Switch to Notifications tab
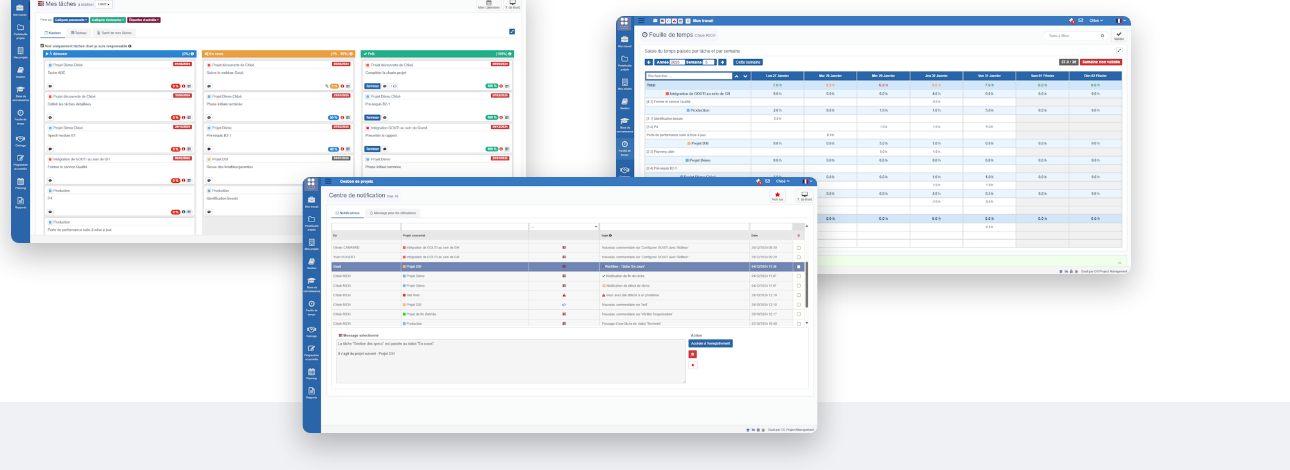The width and height of the screenshot is (1290, 470). (347, 213)
